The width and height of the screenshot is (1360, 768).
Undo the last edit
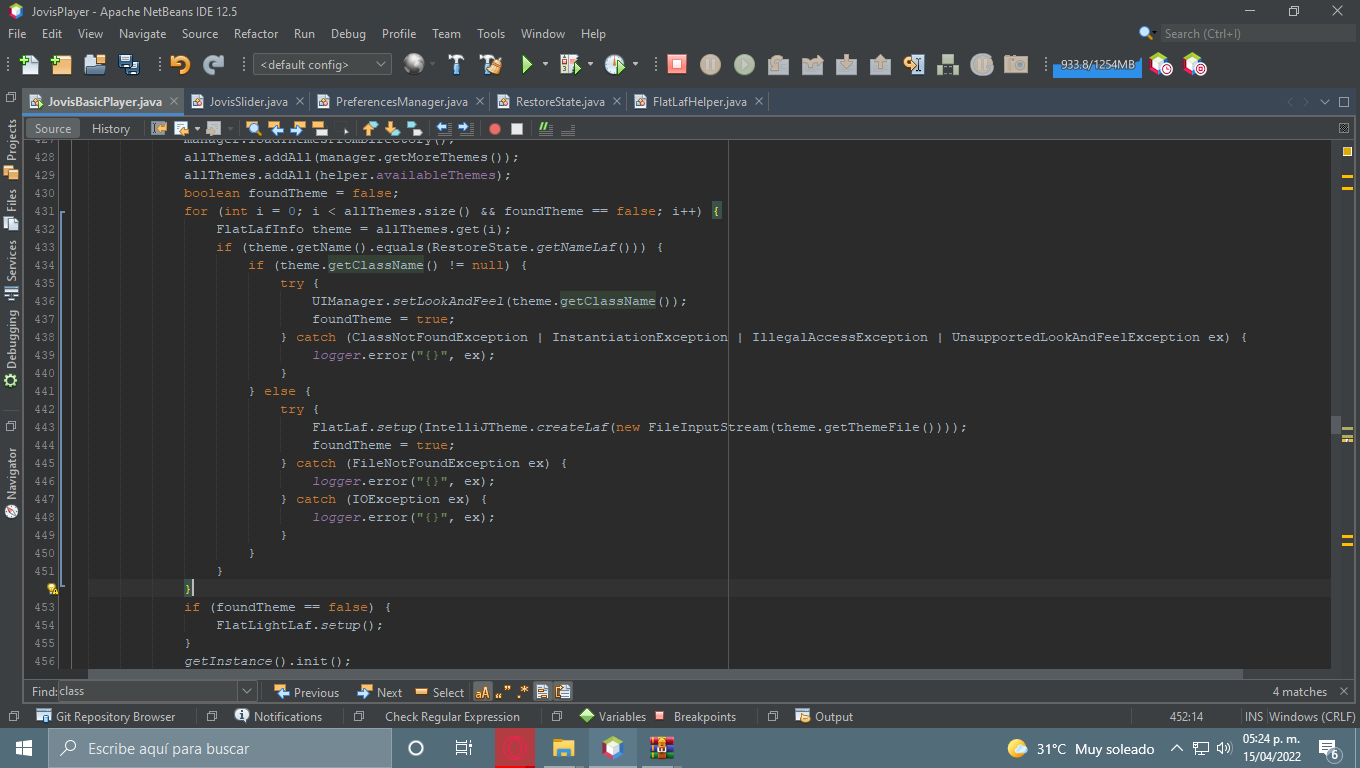[180, 65]
